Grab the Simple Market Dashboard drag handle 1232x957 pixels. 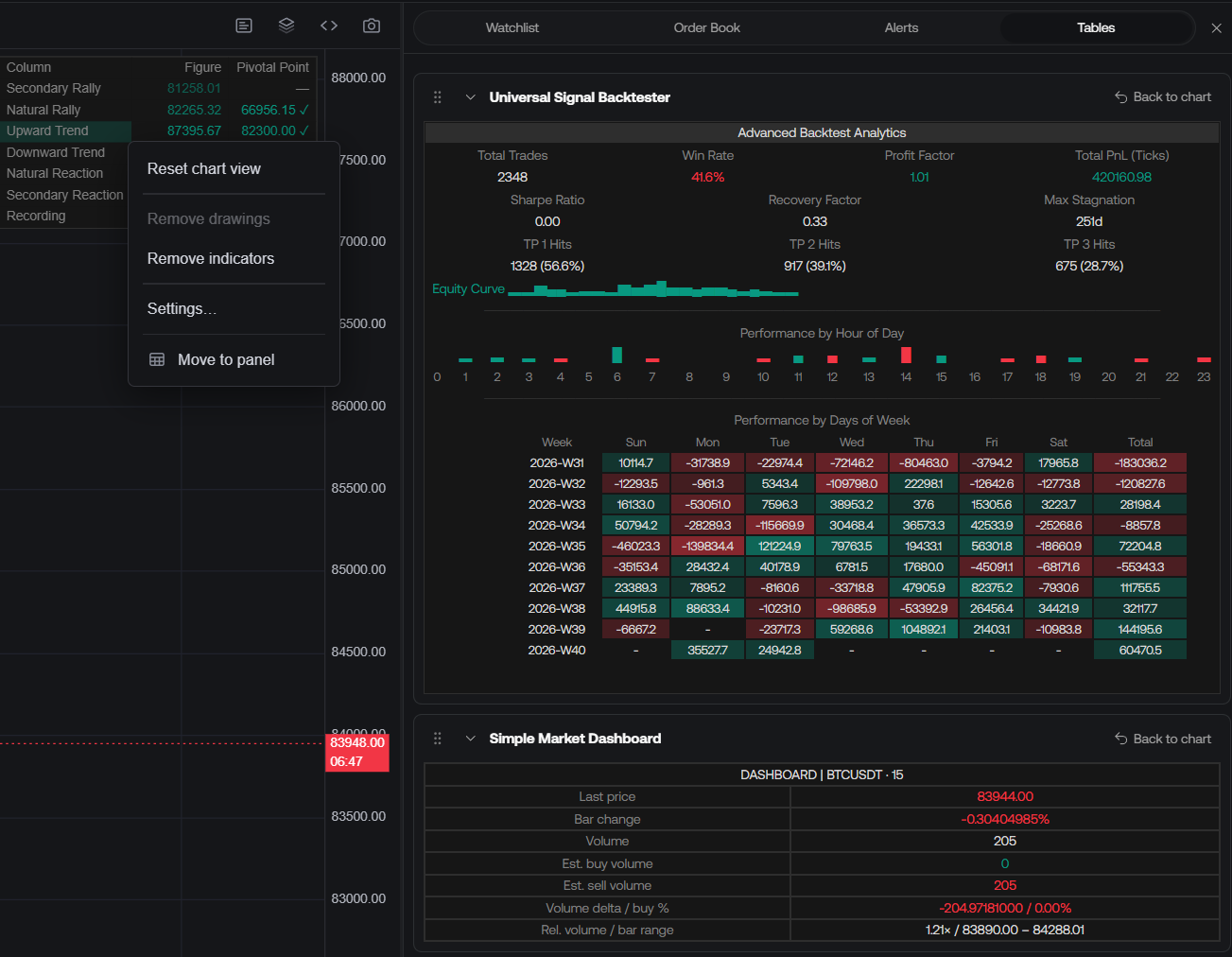[437, 739]
